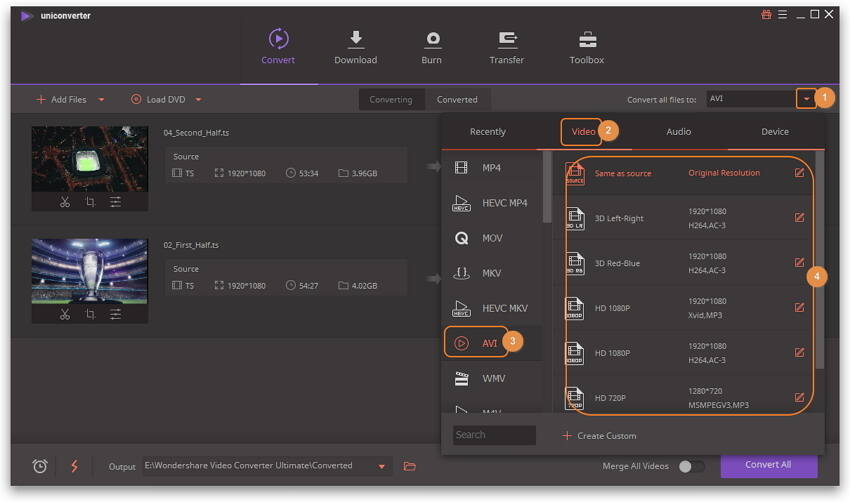
Task: Expand the Output path dropdown
Action: (382, 466)
